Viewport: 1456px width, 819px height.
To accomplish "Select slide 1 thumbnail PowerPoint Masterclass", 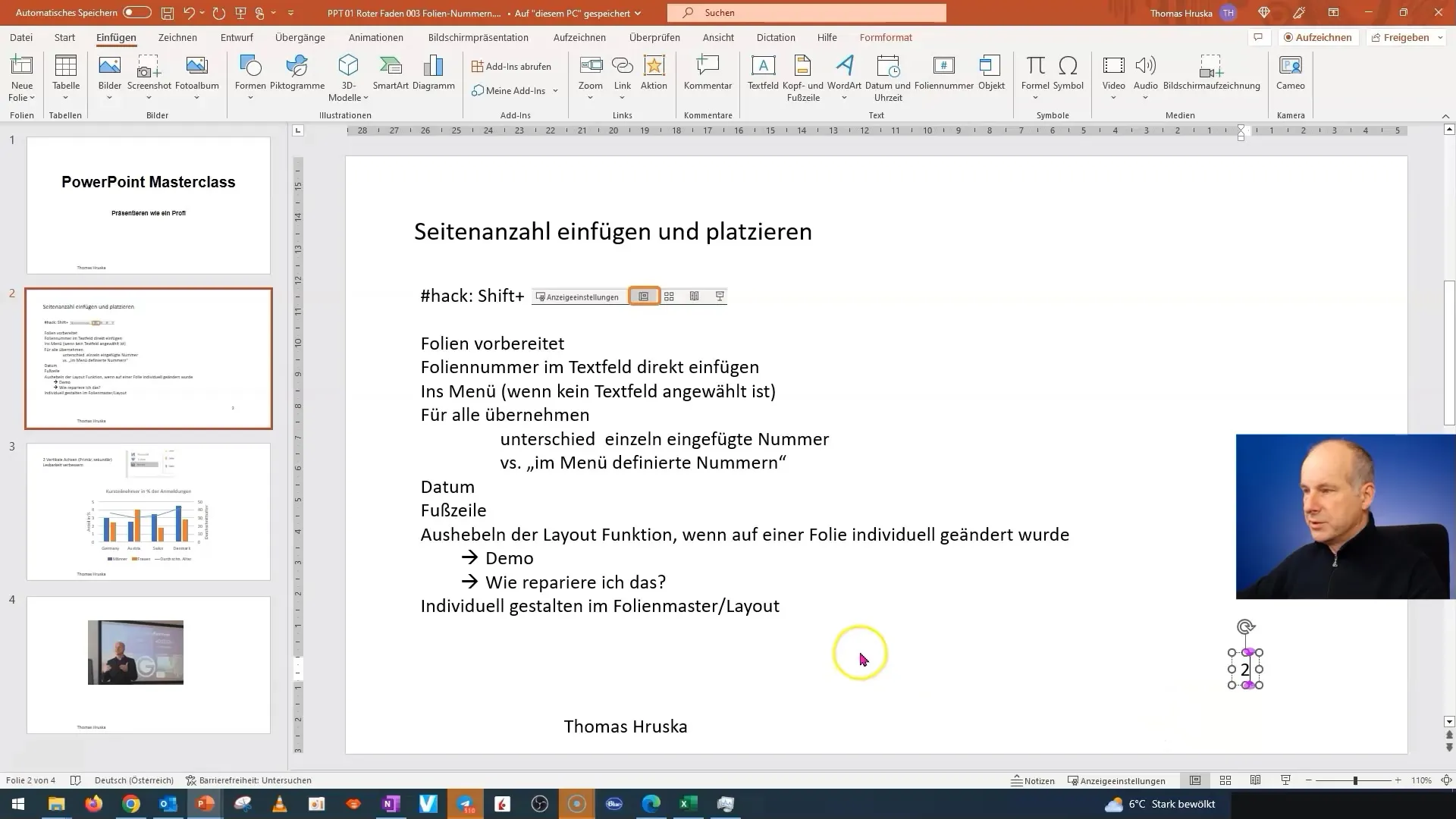I will [x=149, y=206].
